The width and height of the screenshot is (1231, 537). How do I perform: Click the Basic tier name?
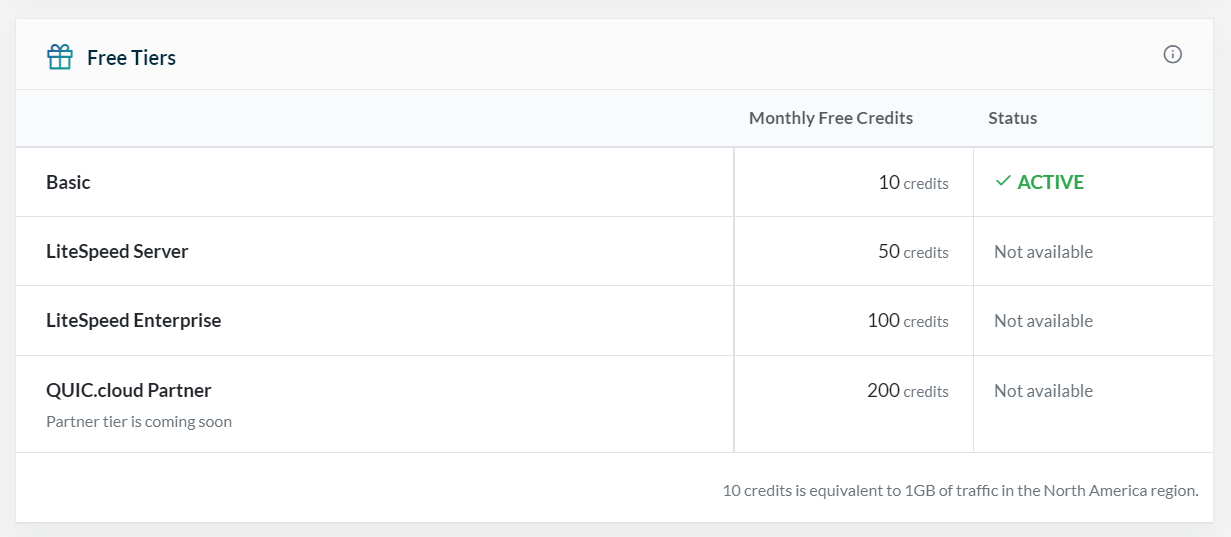tap(68, 182)
